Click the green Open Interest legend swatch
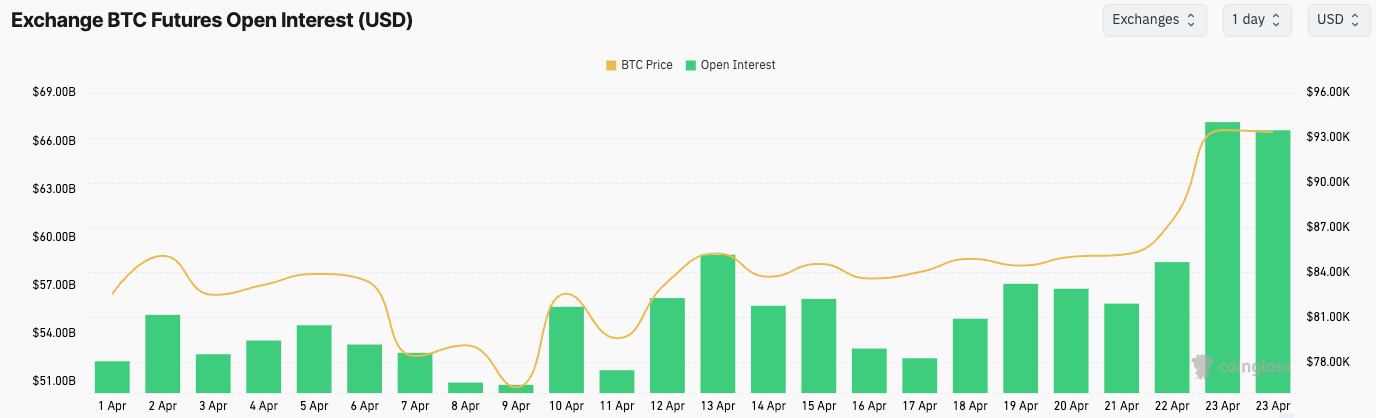The image size is (1376, 418). (691, 65)
